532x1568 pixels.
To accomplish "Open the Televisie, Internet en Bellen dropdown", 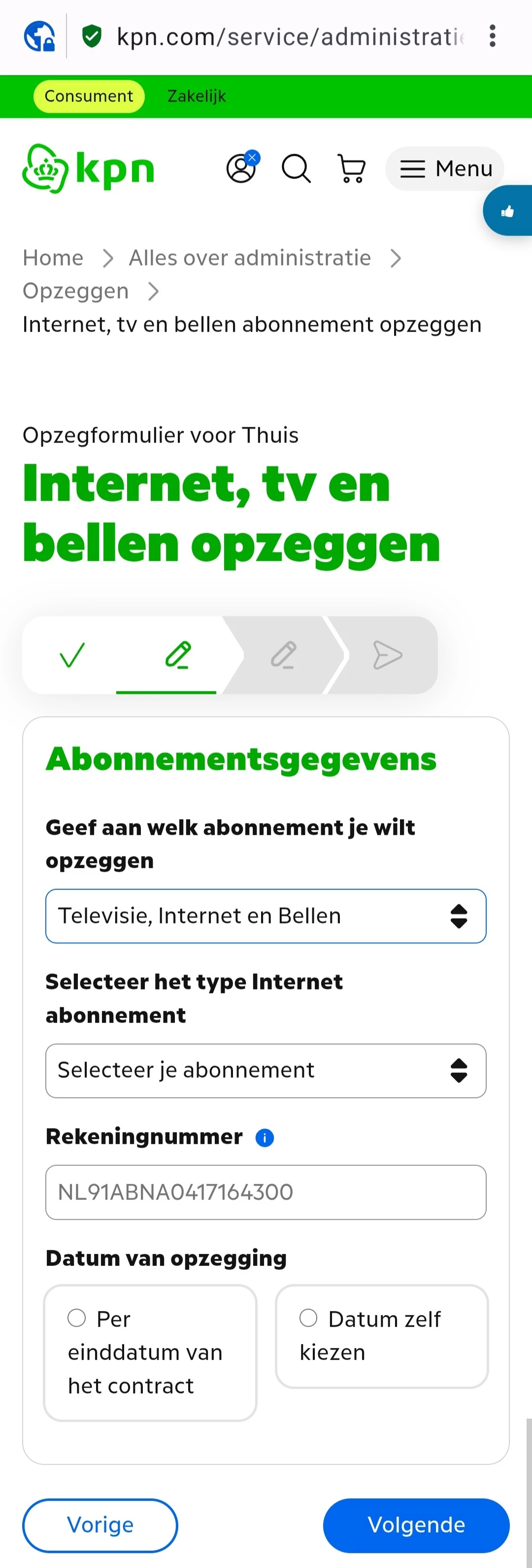I will [266, 916].
